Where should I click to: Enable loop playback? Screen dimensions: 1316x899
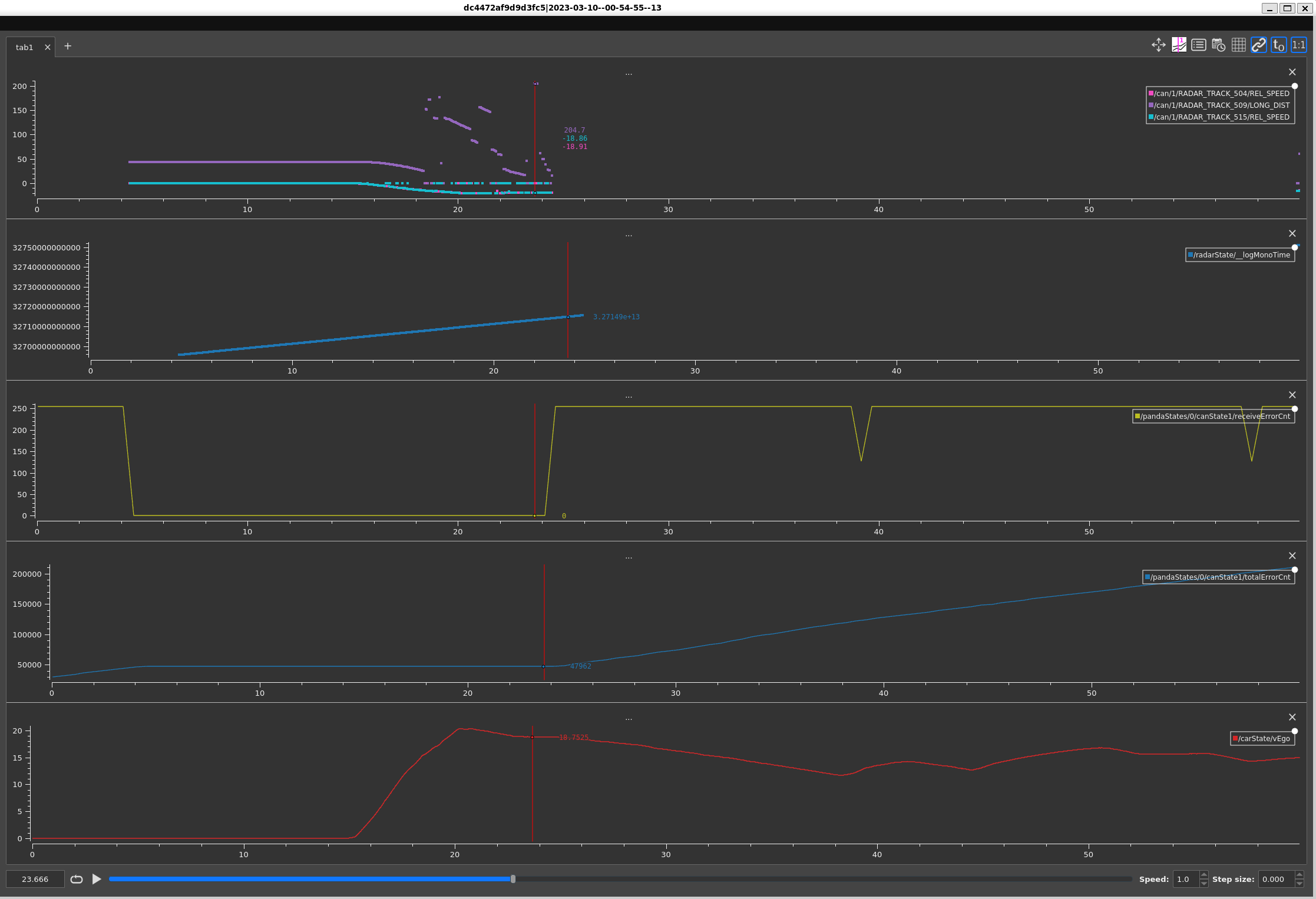pos(76,879)
